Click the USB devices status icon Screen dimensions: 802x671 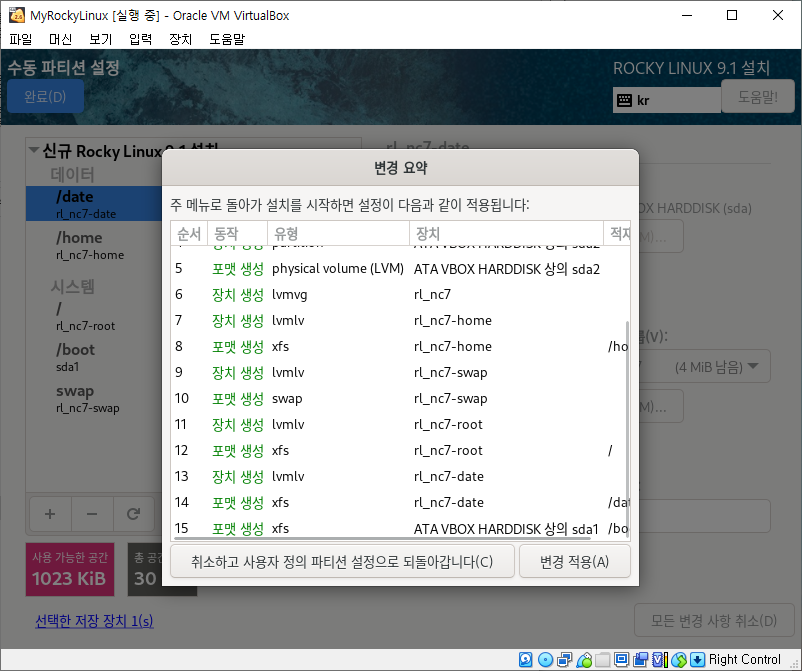[584, 660]
